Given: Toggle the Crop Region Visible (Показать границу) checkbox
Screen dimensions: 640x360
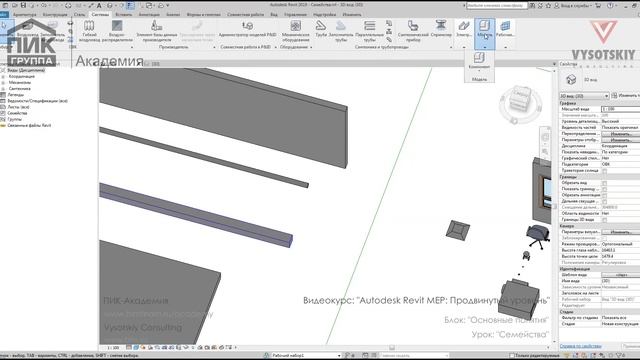Looking at the screenshot, I should click(604, 189).
